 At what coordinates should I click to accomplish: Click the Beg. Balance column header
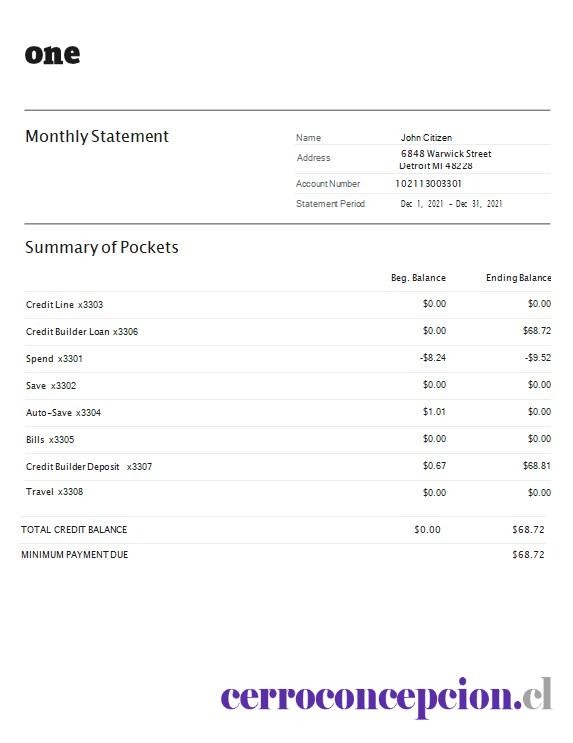click(418, 278)
